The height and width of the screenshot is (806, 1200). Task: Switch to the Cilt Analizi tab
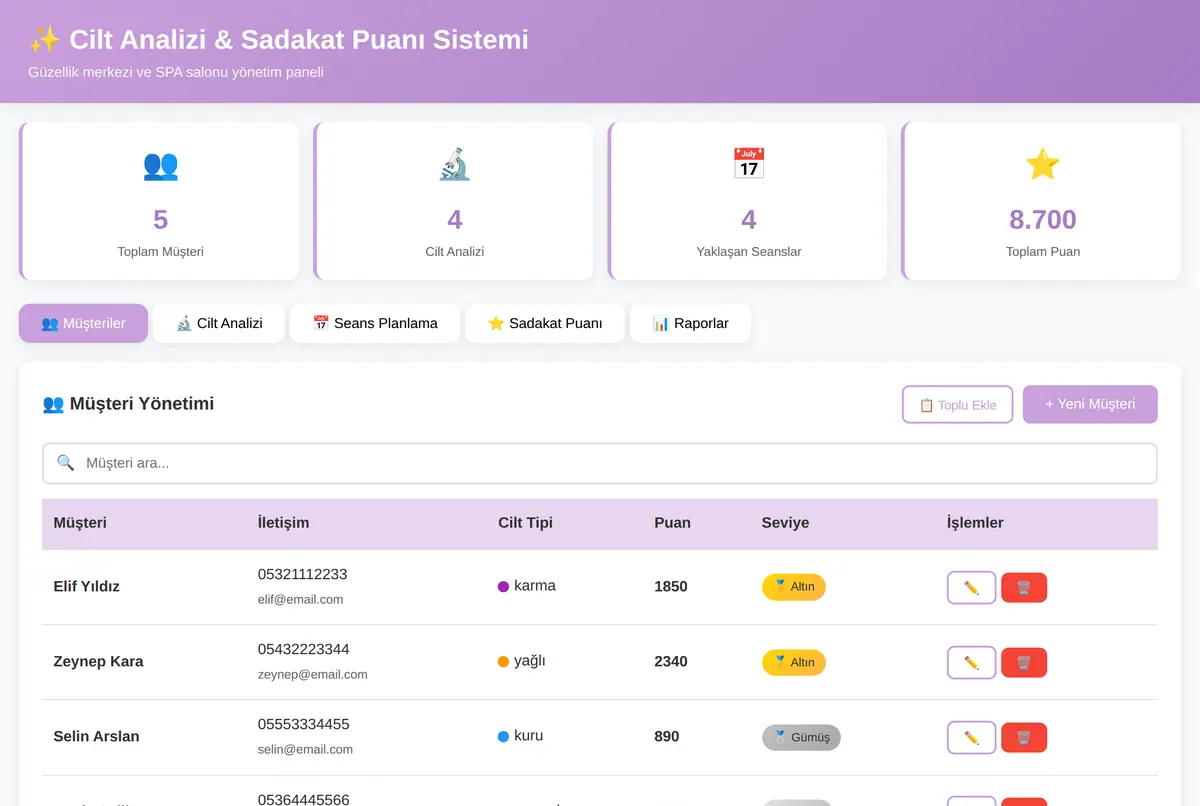click(219, 323)
